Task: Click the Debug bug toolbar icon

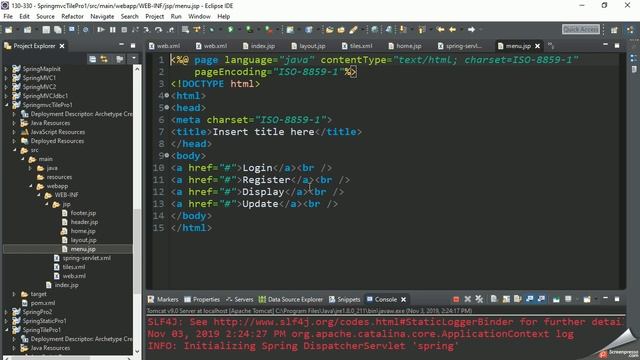Action: pyautogui.click(x=211, y=30)
